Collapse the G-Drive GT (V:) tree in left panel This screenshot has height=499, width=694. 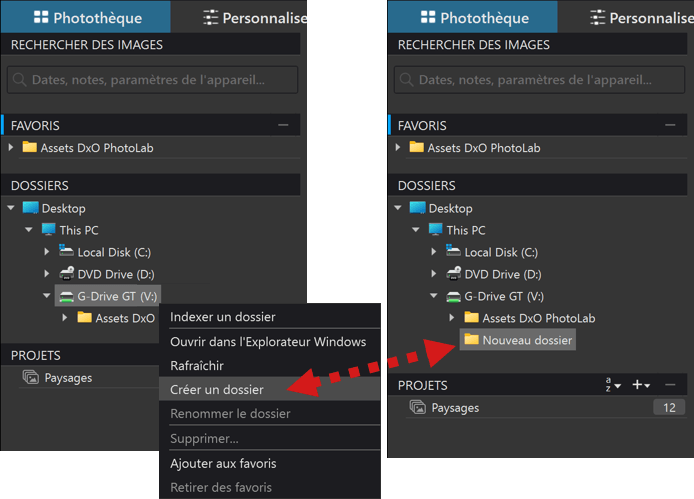pos(47,295)
